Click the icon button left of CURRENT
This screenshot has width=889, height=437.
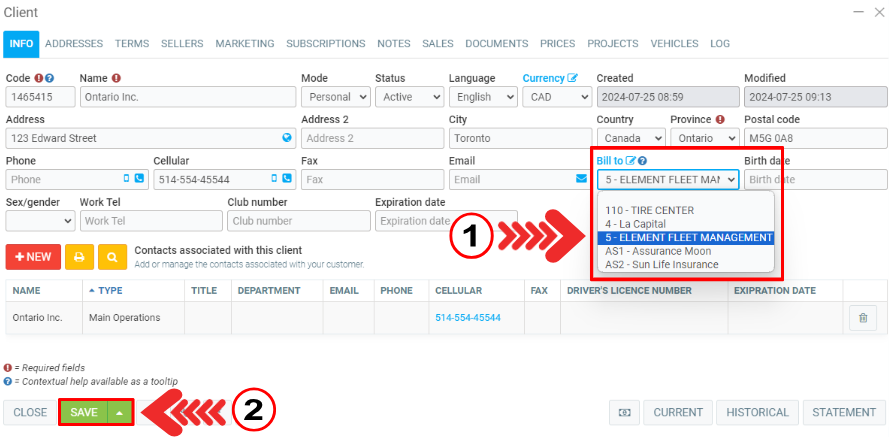pyautogui.click(x=624, y=412)
